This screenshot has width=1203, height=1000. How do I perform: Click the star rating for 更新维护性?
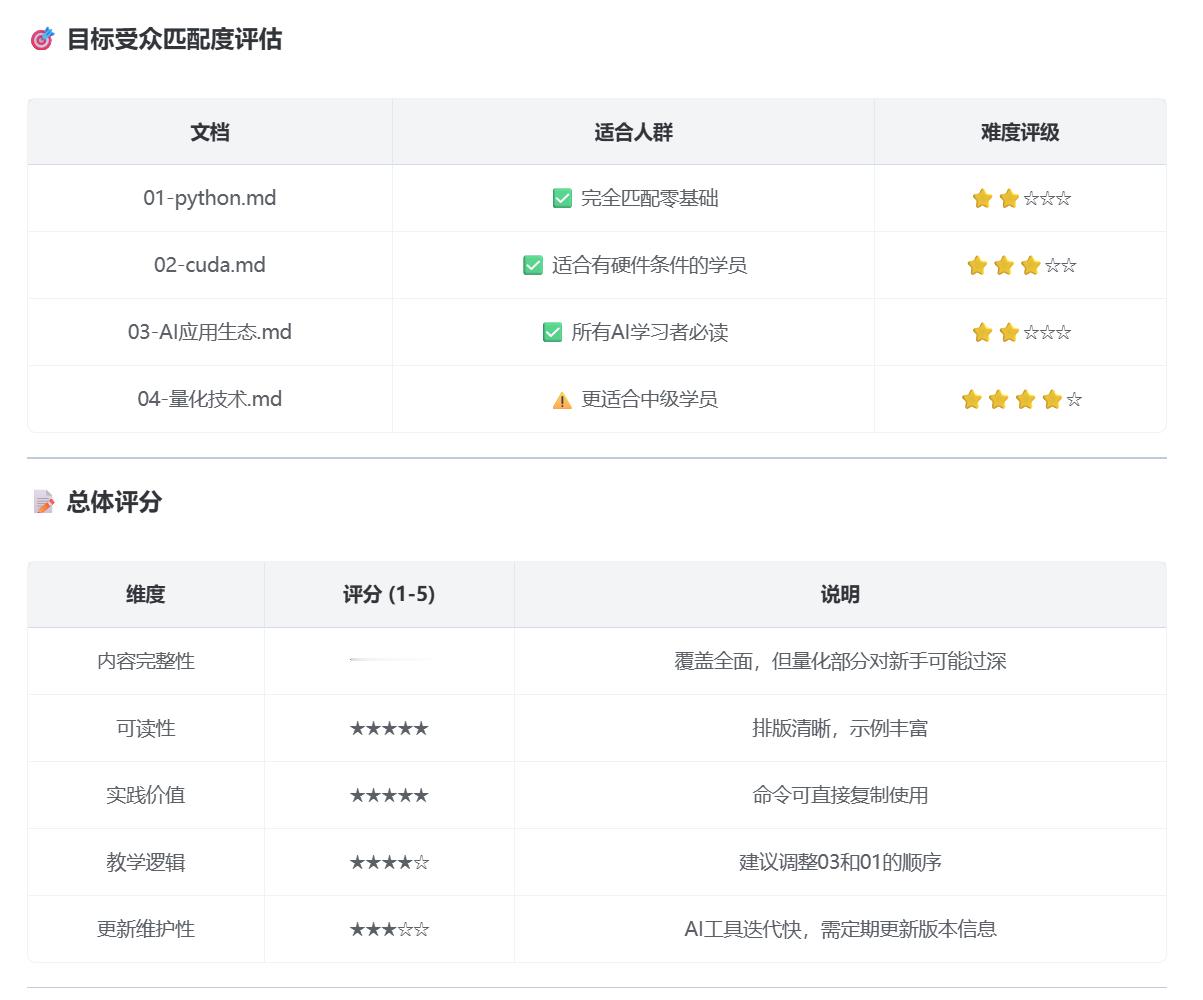tap(389, 929)
